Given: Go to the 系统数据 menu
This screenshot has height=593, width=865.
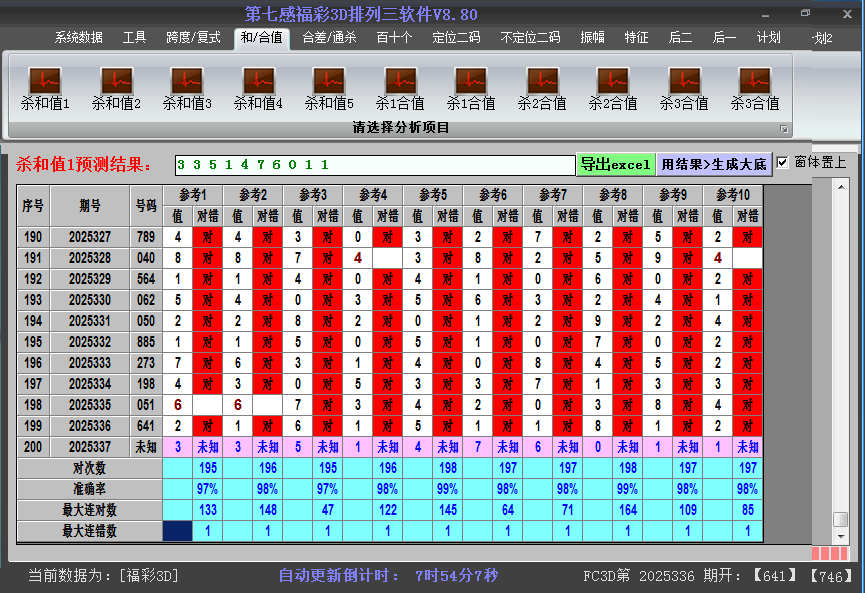Looking at the screenshot, I should (x=78, y=38).
